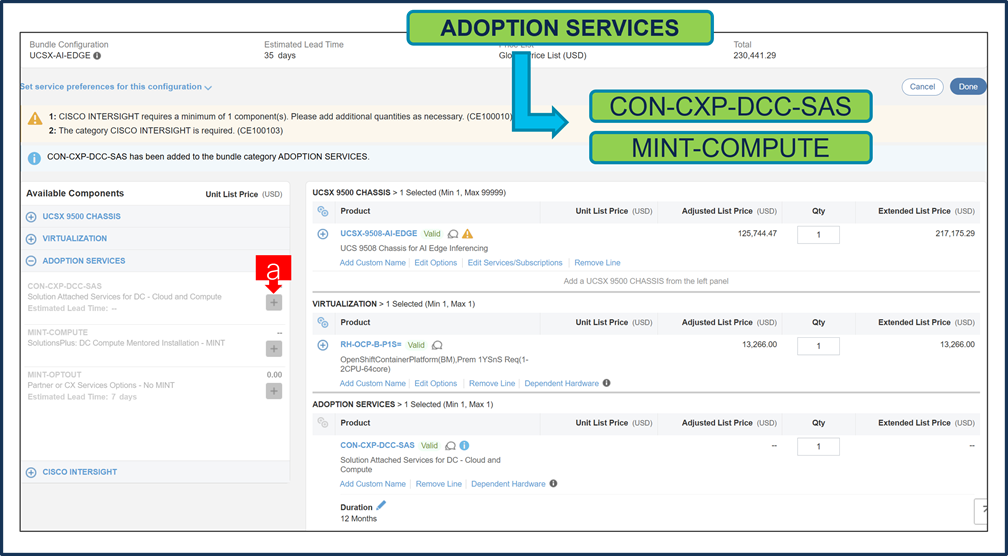Click support headset icon for RH-OCP-B-P1S=
Viewport: 1008px width, 556px height.
pos(437,345)
